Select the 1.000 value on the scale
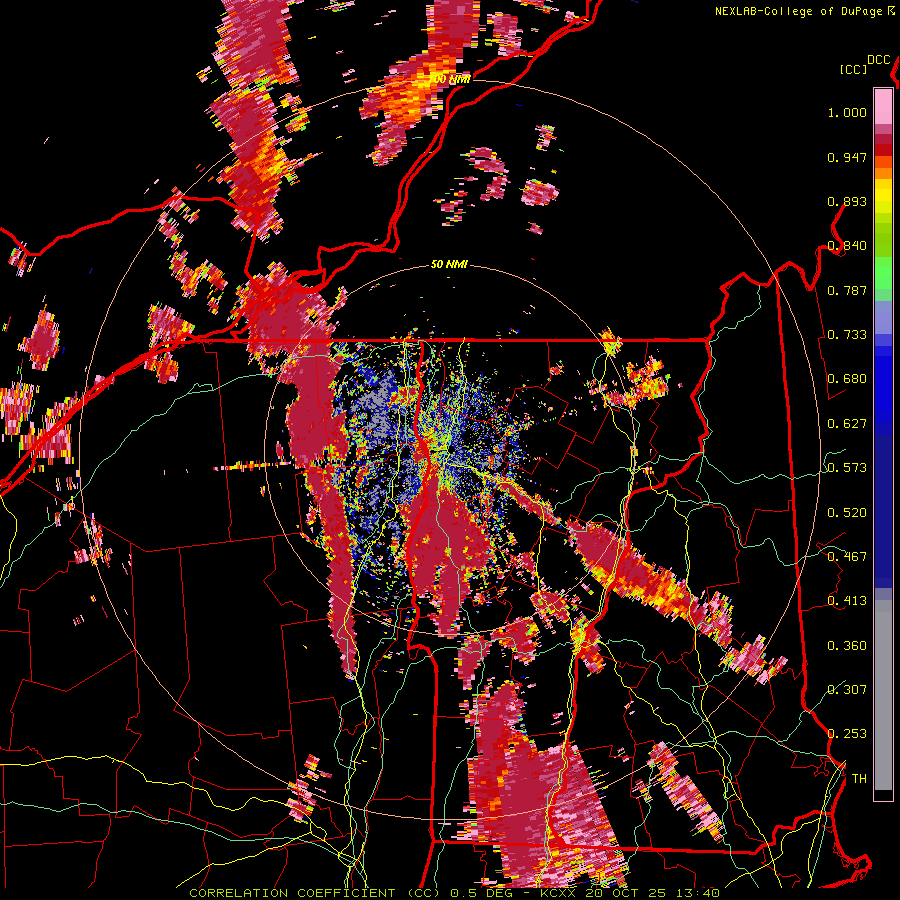 pos(847,112)
